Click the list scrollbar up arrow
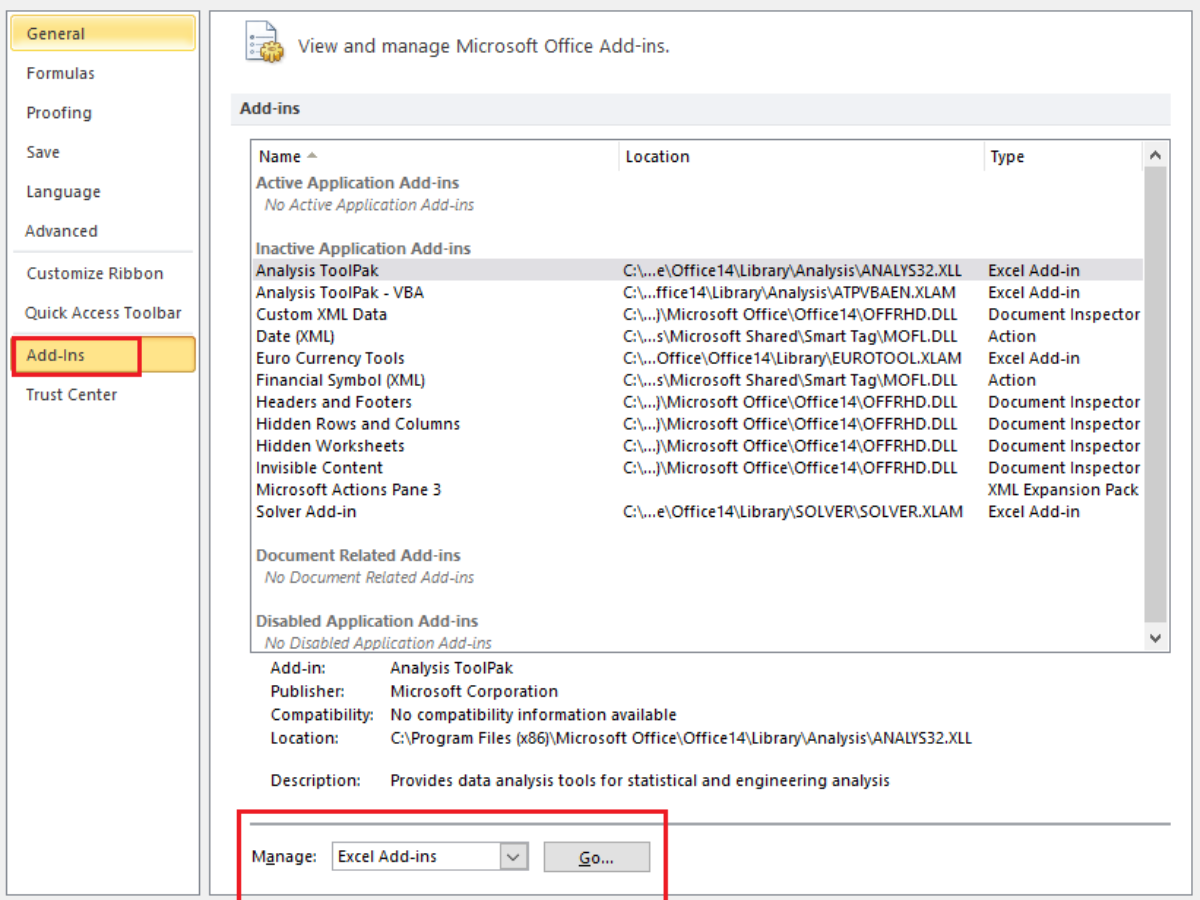The image size is (1200, 900). coord(1156,155)
